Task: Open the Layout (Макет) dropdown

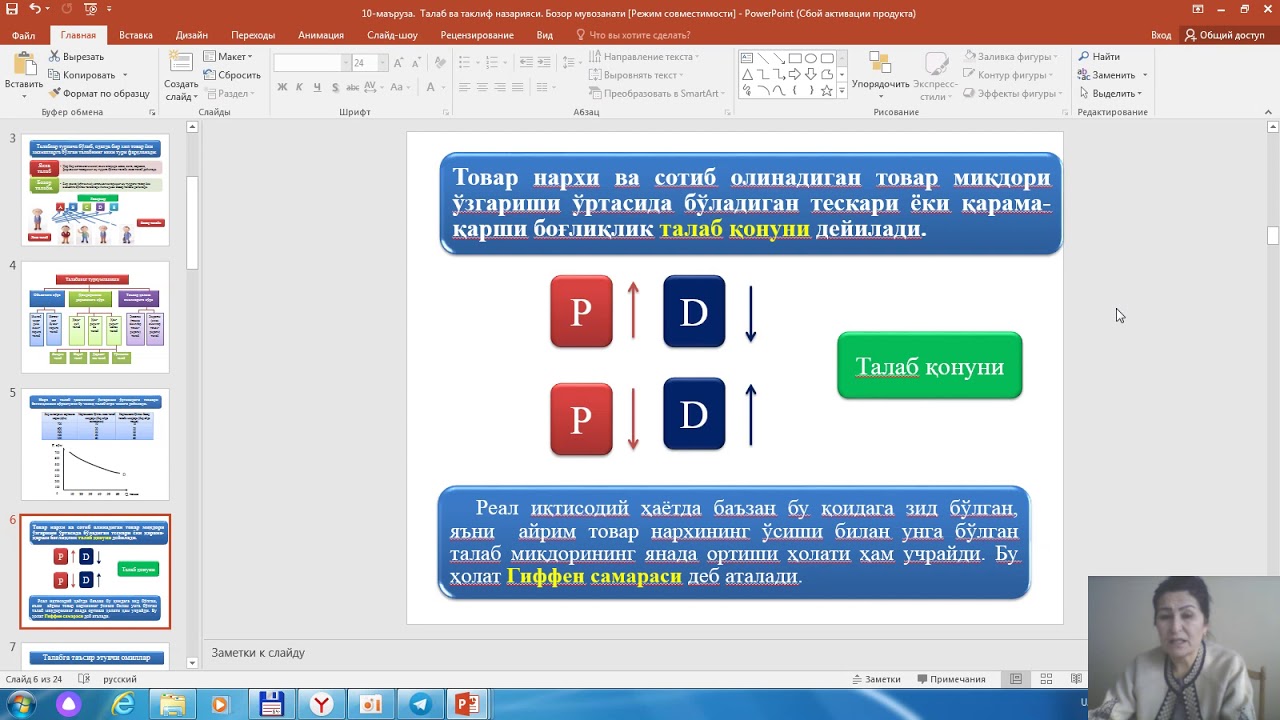Action: click(228, 57)
